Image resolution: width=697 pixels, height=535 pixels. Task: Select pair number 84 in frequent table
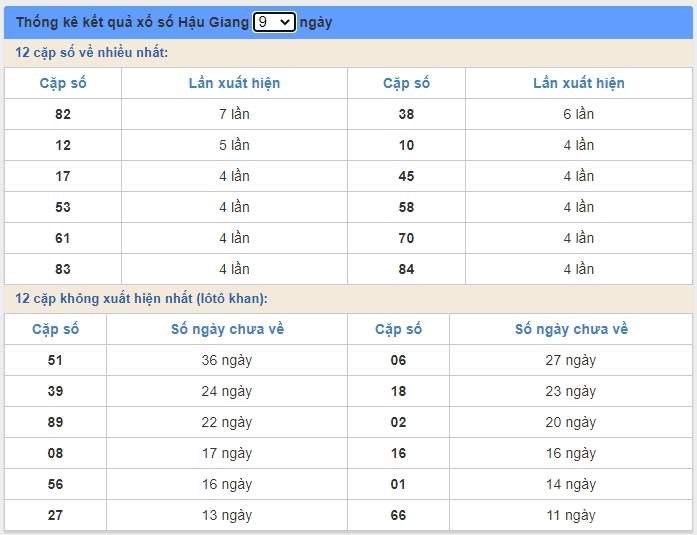pyautogui.click(x=406, y=268)
